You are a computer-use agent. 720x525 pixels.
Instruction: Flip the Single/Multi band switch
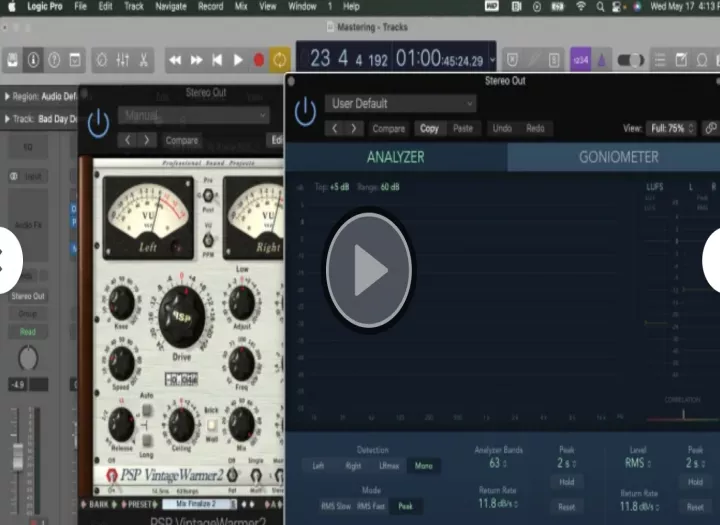(x=256, y=475)
